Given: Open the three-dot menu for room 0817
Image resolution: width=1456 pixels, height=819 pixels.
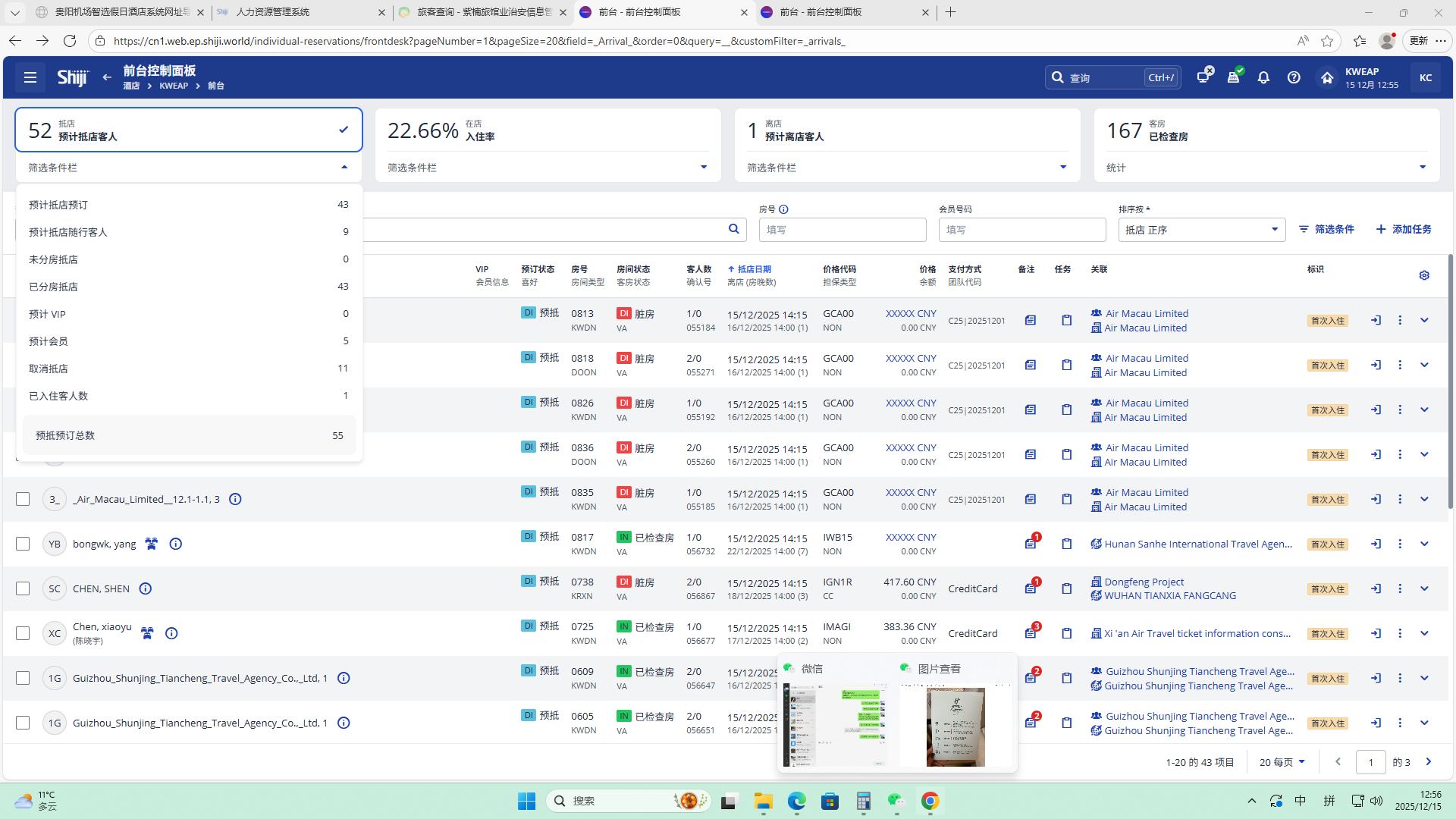Looking at the screenshot, I should tap(1400, 544).
